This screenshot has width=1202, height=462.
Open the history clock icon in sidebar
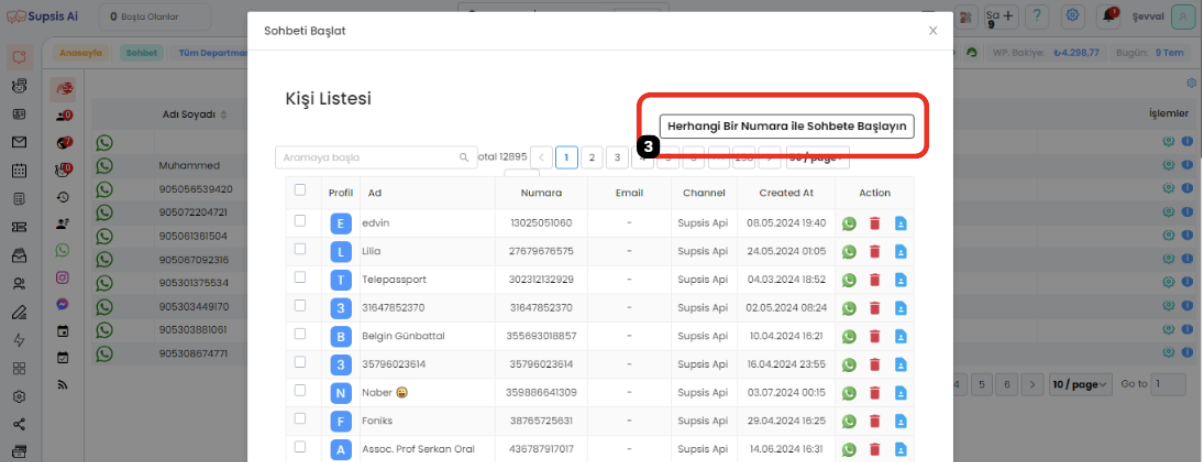(x=63, y=197)
